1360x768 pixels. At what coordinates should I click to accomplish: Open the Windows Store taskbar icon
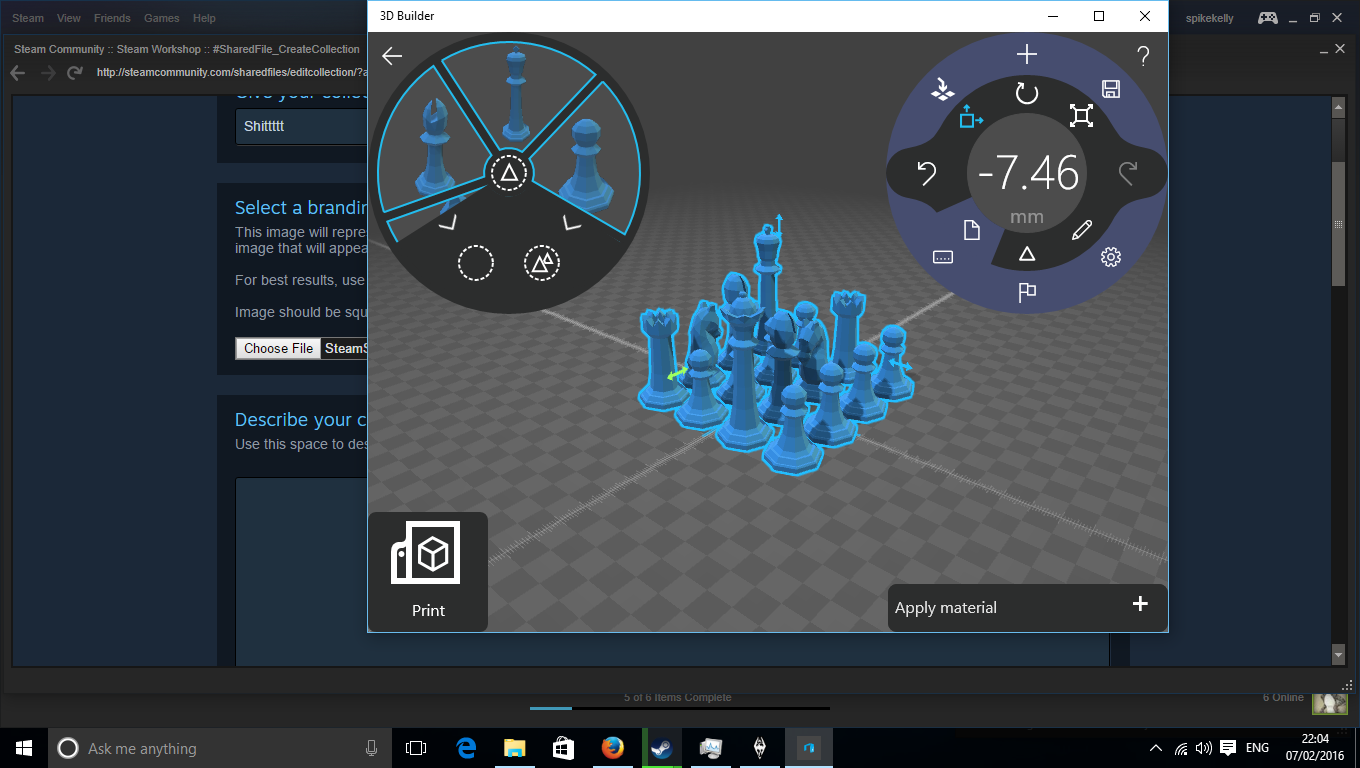tap(563, 748)
